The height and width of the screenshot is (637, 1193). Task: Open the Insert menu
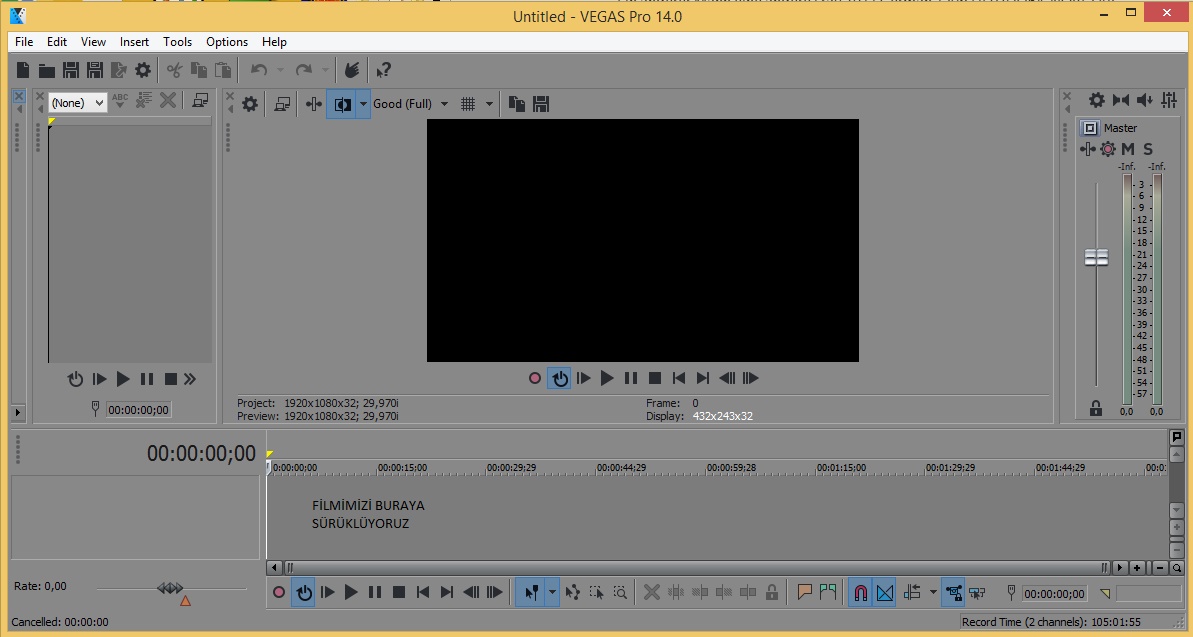click(135, 42)
